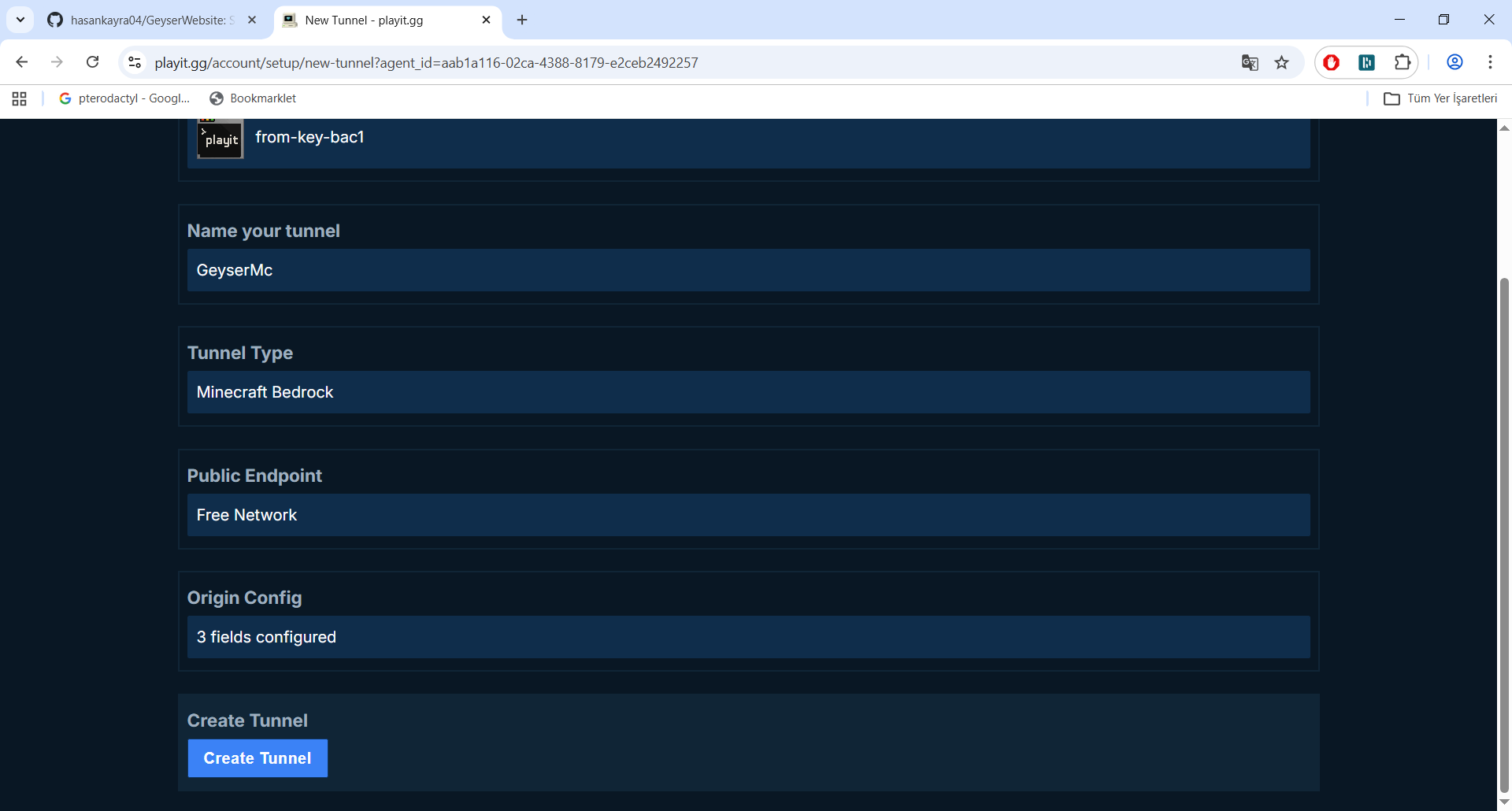Open the Tunnel Type selector Minecraft Bedrock
This screenshot has width=1512, height=811.
749,392
